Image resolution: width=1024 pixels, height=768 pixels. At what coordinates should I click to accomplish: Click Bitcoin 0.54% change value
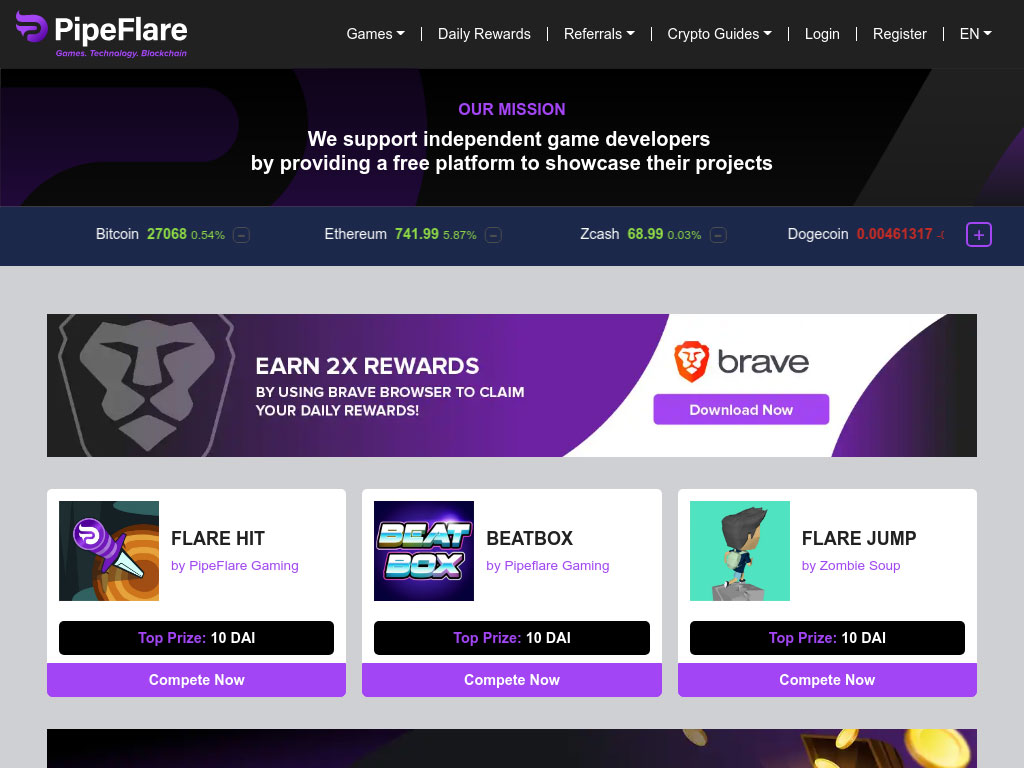[x=208, y=235]
